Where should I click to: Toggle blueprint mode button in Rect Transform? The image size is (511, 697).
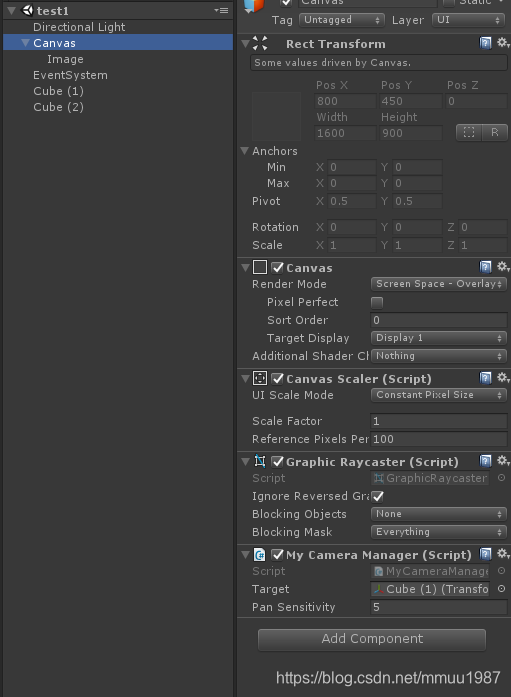469,132
